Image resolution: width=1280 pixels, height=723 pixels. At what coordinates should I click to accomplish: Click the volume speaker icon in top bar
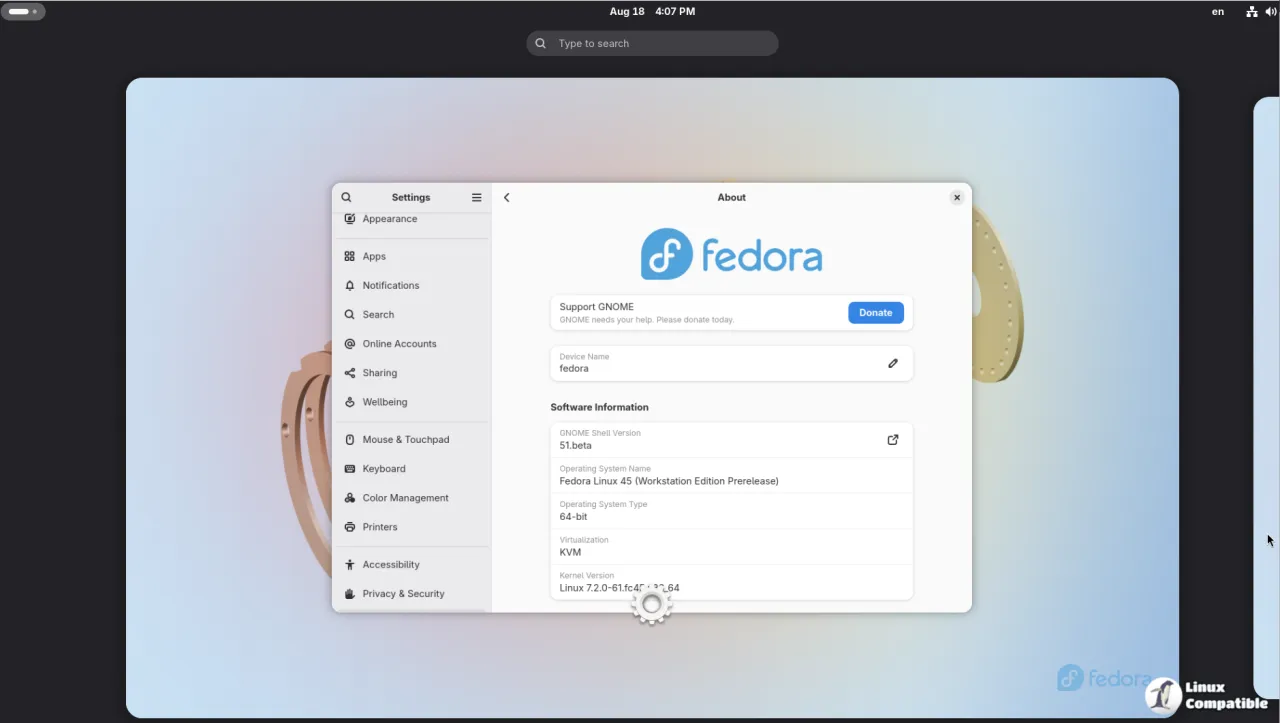click(1270, 12)
